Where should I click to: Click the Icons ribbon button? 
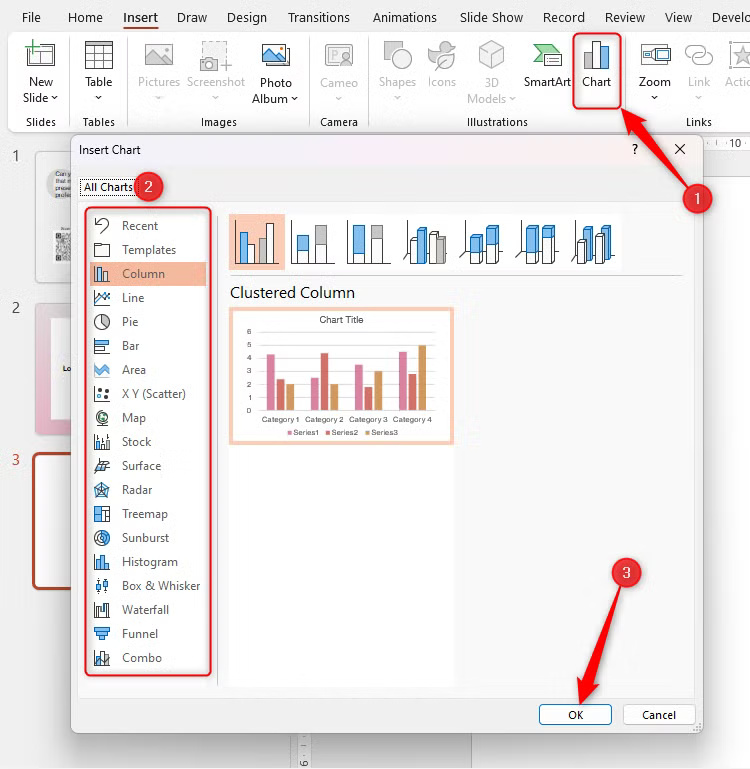pos(441,64)
